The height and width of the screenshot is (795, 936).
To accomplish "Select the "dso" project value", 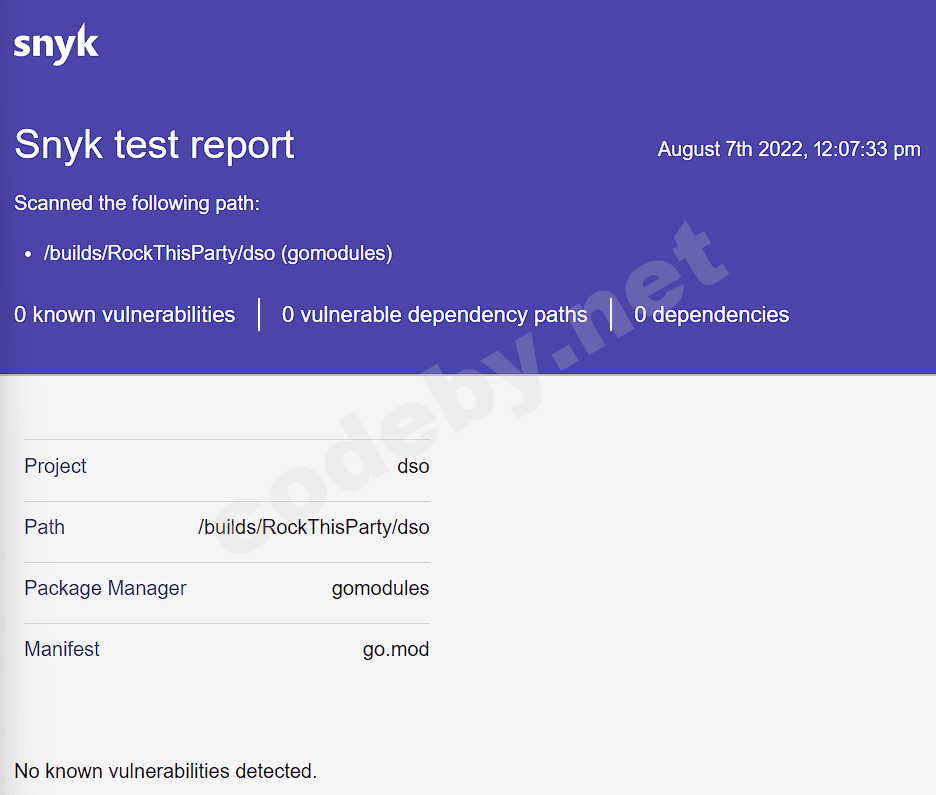I will [413, 466].
